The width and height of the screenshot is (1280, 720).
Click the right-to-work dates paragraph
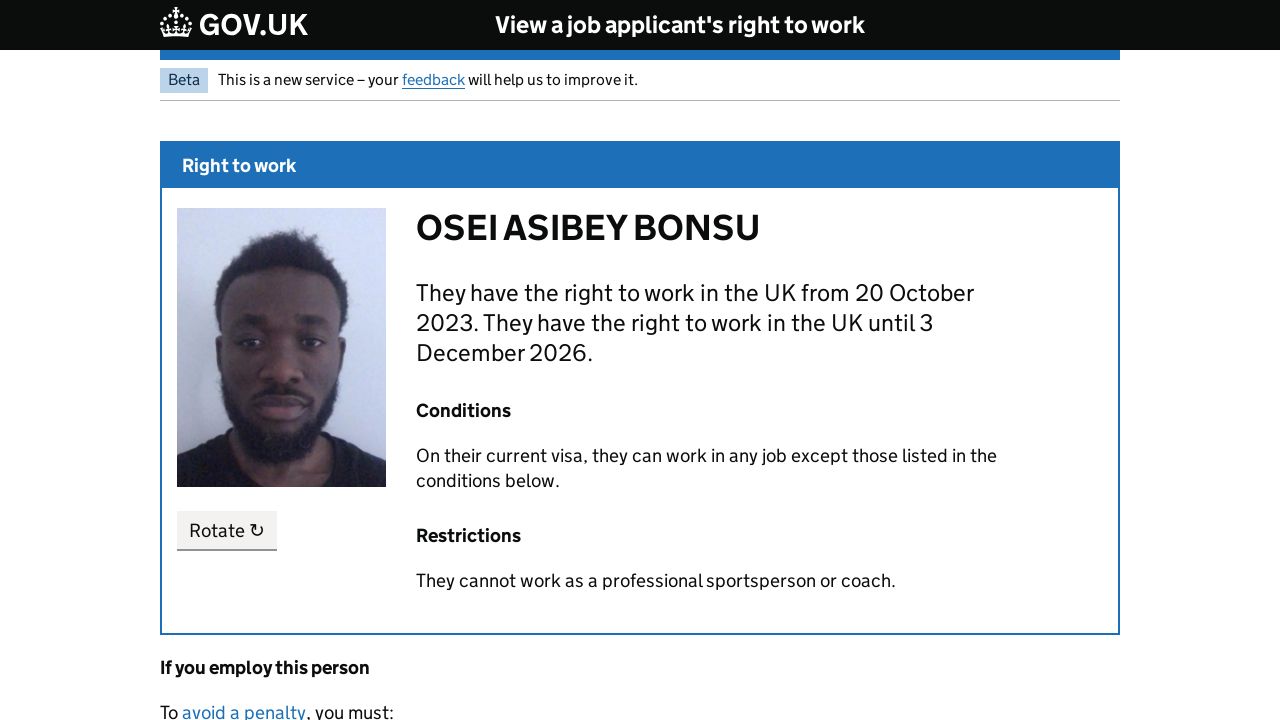click(694, 323)
